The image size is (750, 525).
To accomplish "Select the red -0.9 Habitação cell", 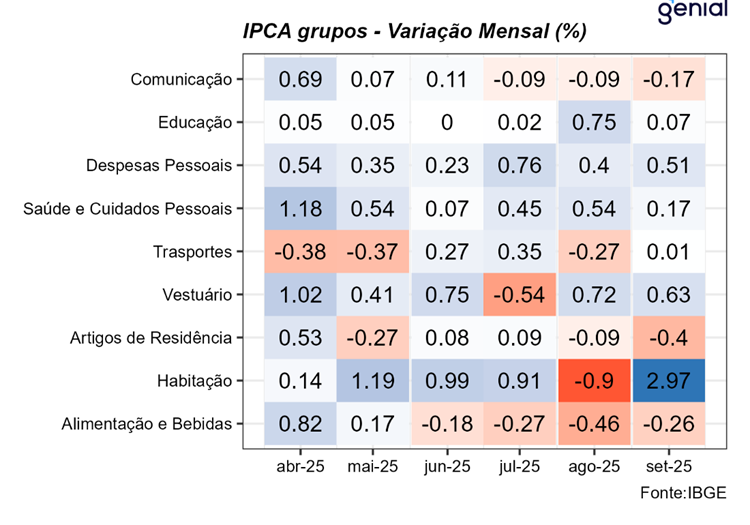I will (x=595, y=380).
